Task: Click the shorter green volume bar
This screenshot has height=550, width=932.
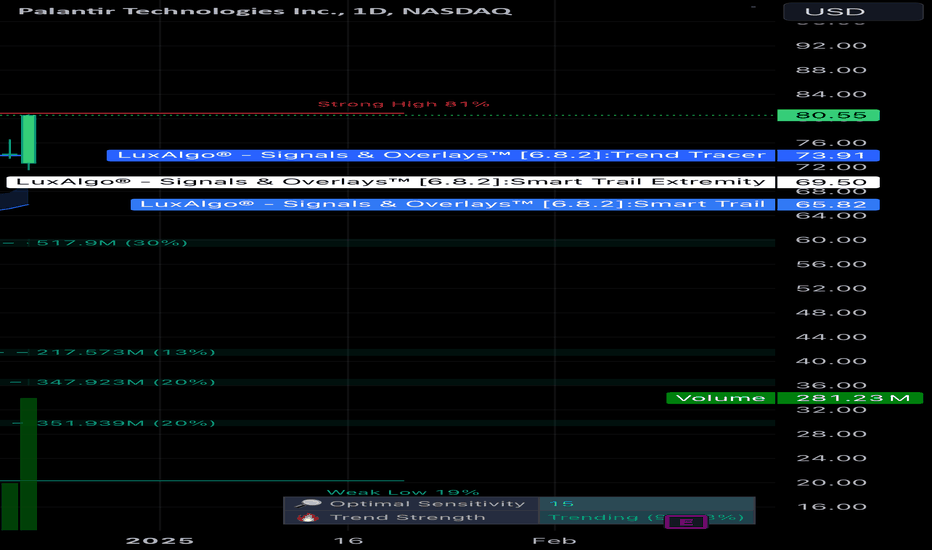Action: tap(10, 506)
